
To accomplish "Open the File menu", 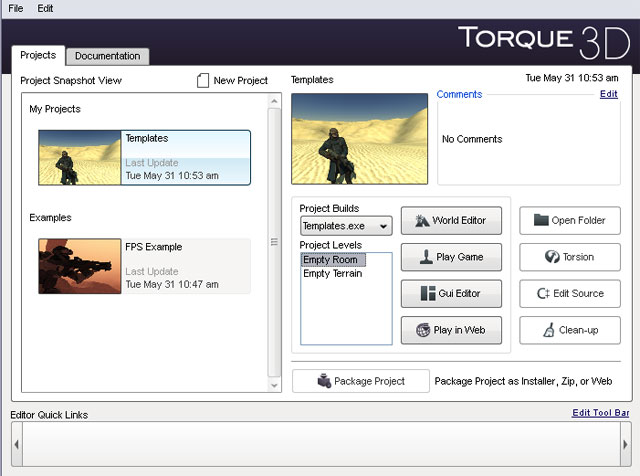I will tap(15, 8).
